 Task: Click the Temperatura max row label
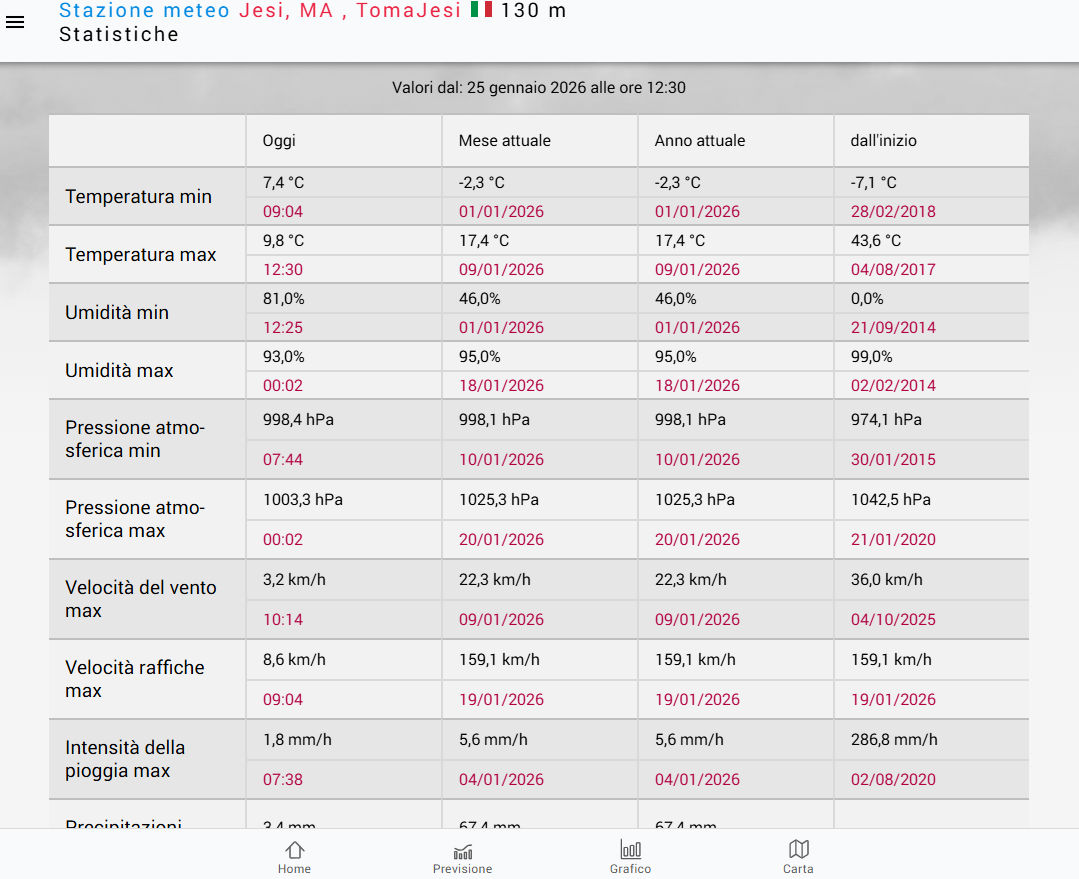tap(141, 255)
